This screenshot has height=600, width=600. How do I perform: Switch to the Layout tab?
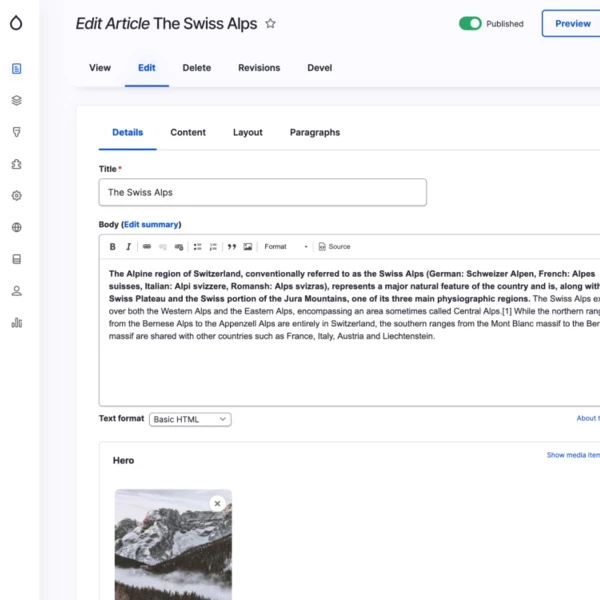248,132
